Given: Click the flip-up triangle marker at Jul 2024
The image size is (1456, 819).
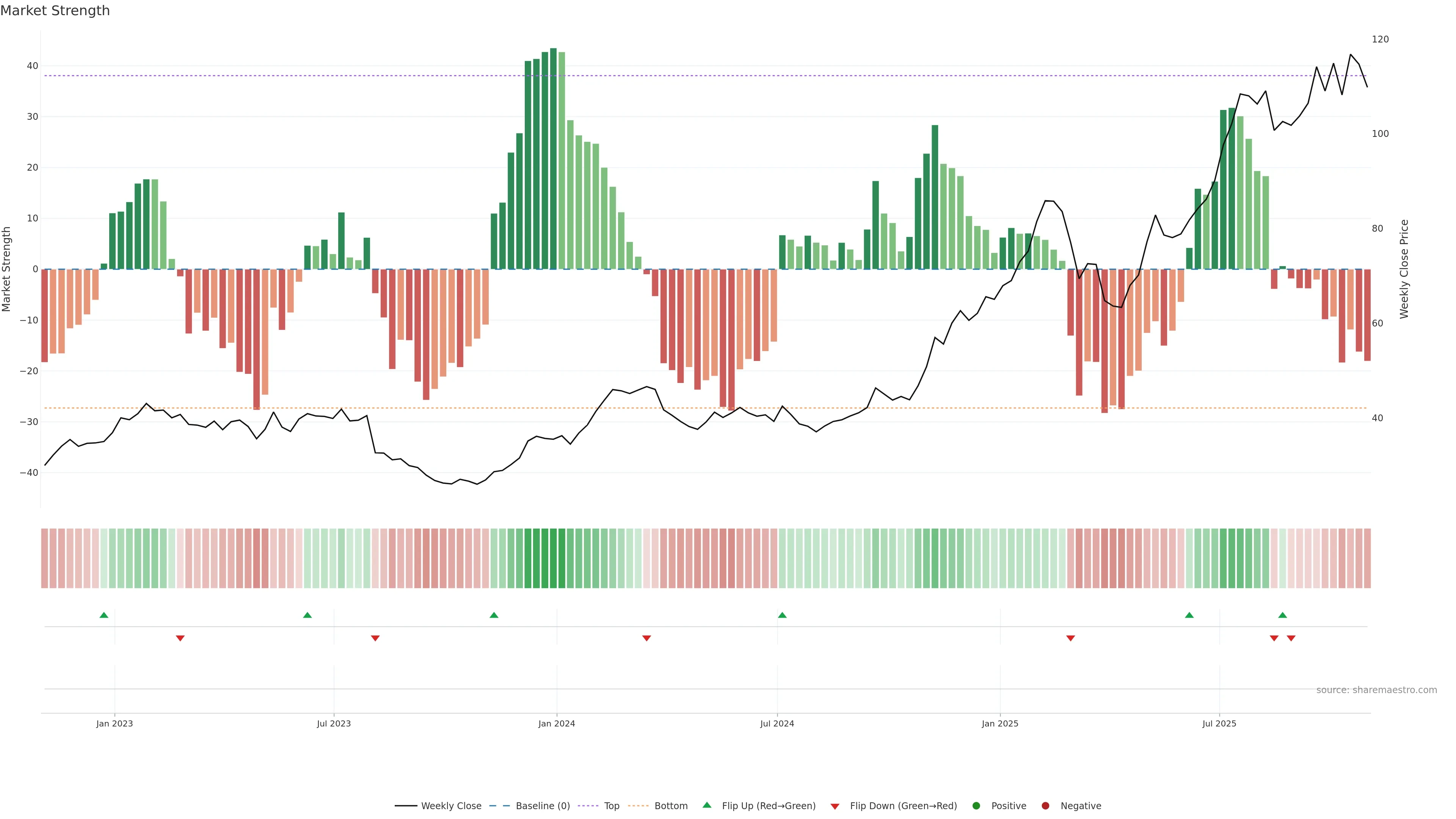Looking at the screenshot, I should click(782, 615).
